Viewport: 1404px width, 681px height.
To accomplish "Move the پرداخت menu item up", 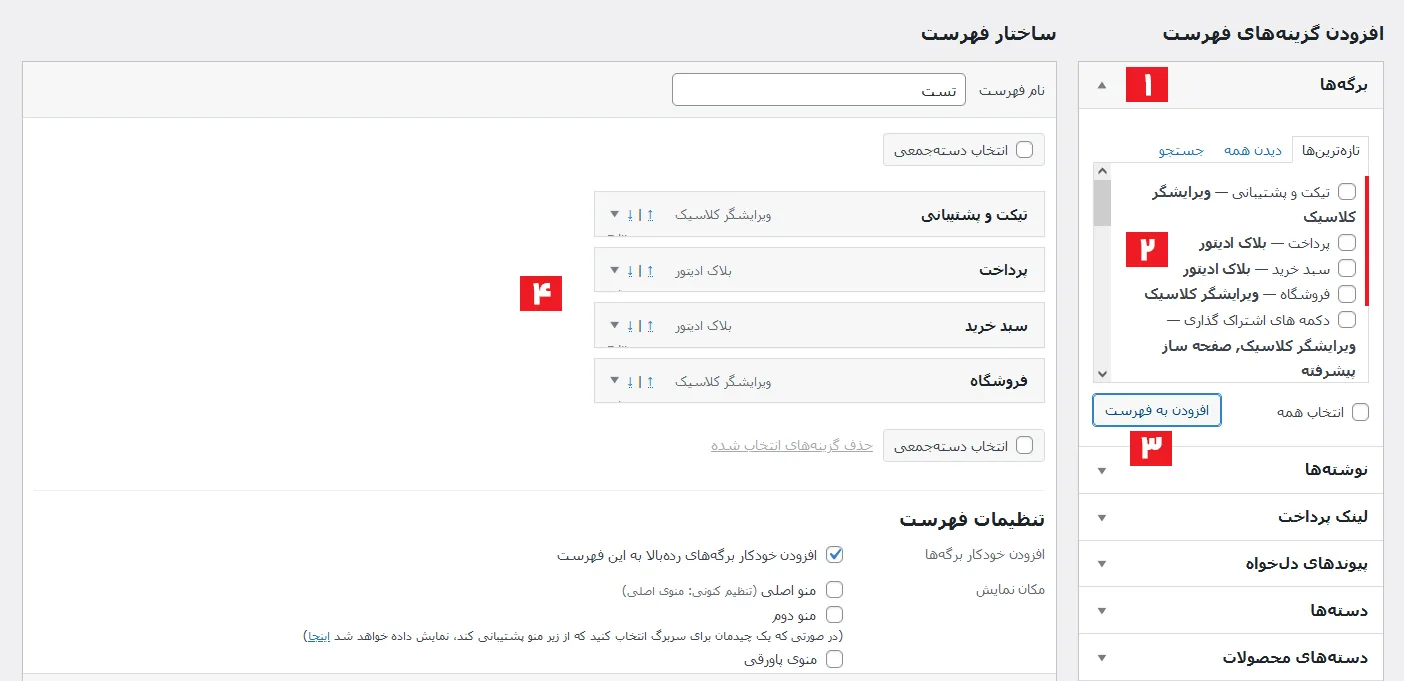I will tap(650, 270).
